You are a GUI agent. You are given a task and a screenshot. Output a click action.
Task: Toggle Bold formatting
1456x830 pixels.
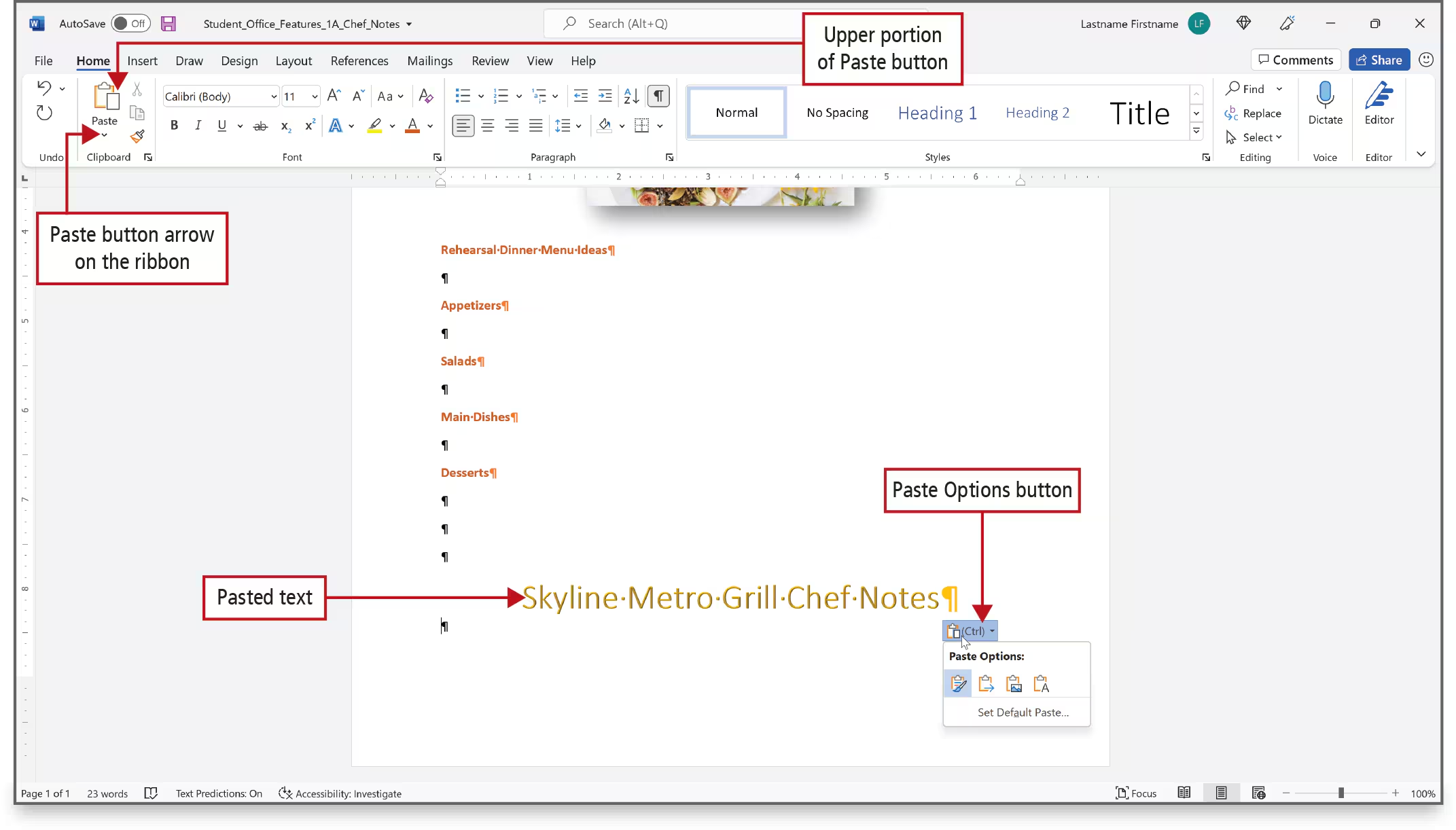(174, 126)
